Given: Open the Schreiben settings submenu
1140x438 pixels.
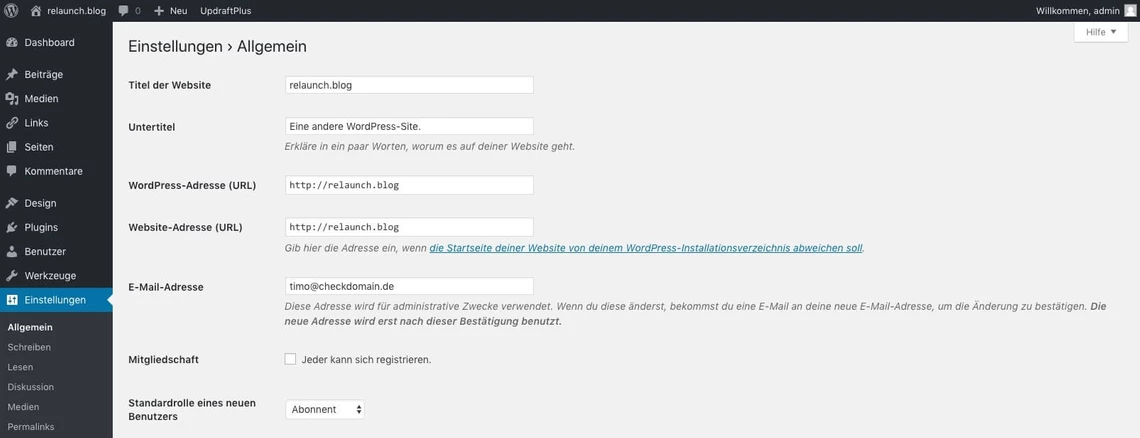Looking at the screenshot, I should [29, 347].
